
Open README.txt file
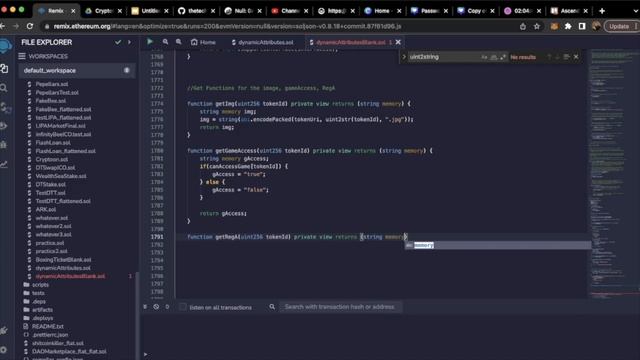pyautogui.click(x=48, y=327)
